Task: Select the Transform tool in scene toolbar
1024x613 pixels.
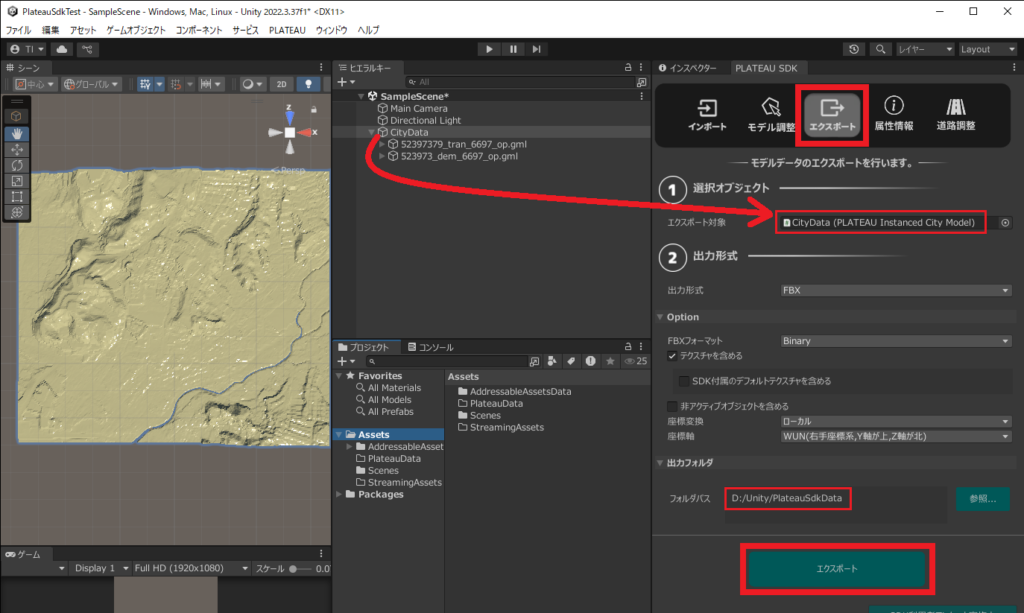Action: [17, 212]
